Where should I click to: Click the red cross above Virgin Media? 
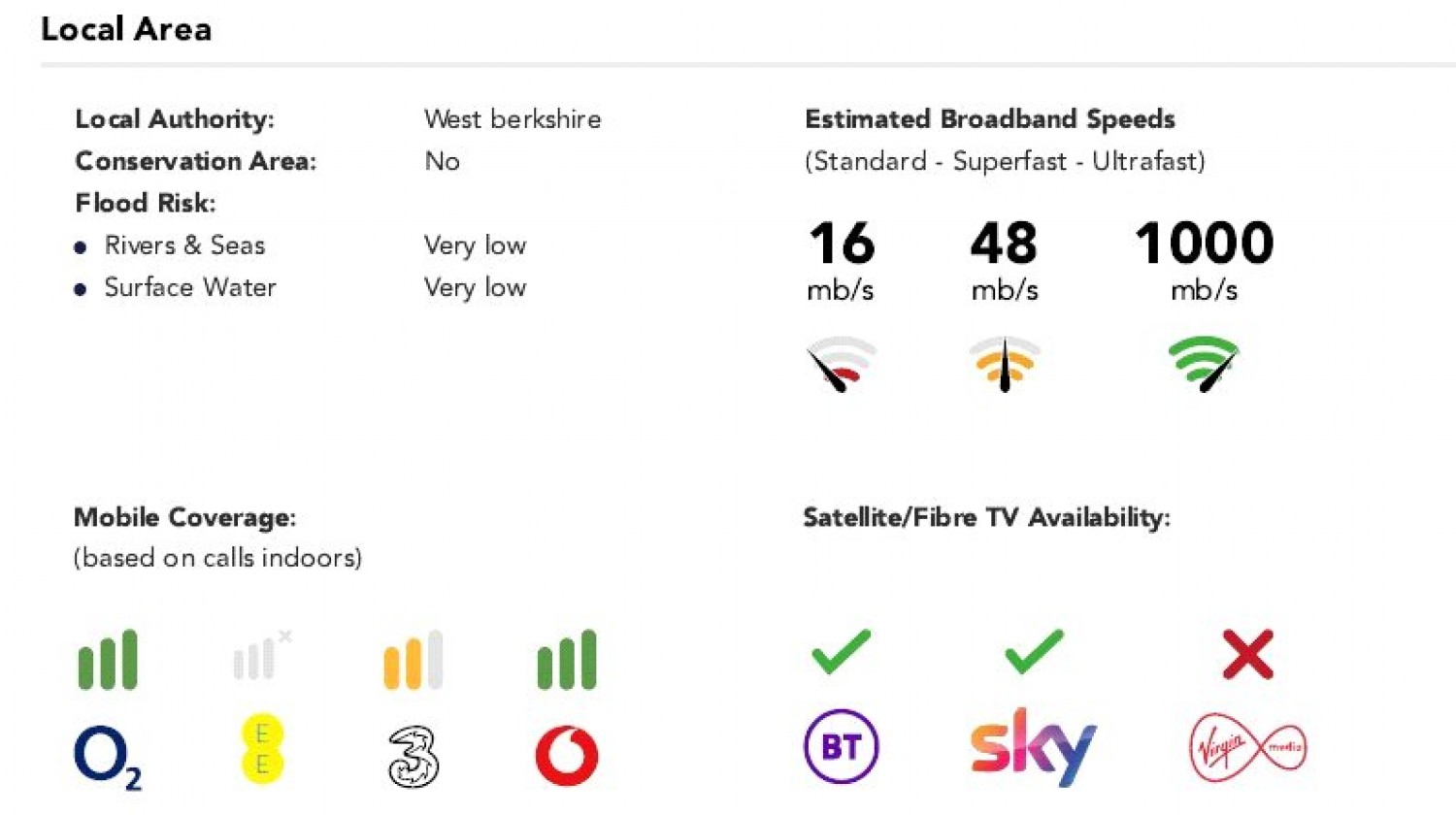[x=1247, y=654]
